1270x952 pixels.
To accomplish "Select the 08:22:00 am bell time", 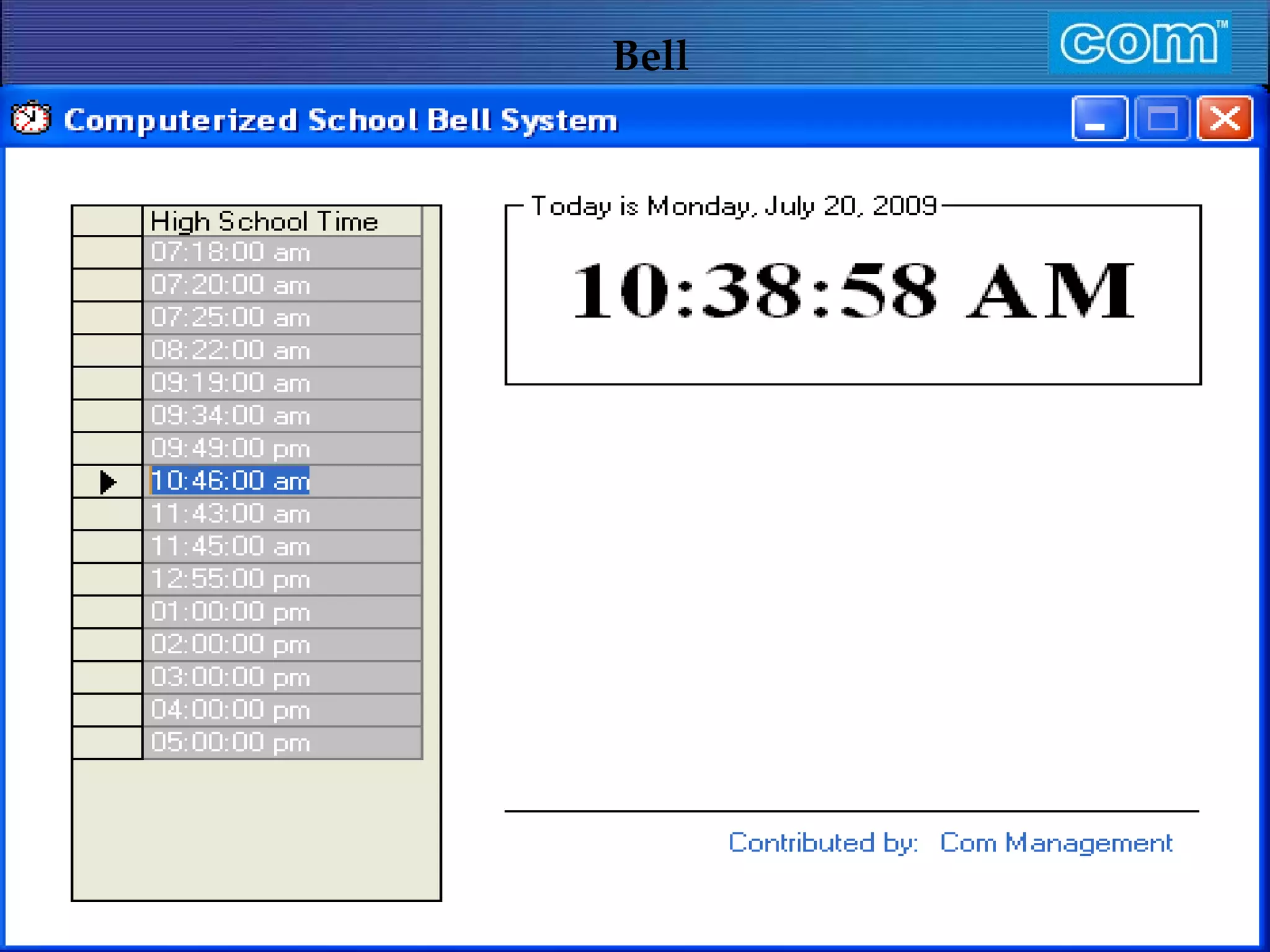I will click(282, 350).
